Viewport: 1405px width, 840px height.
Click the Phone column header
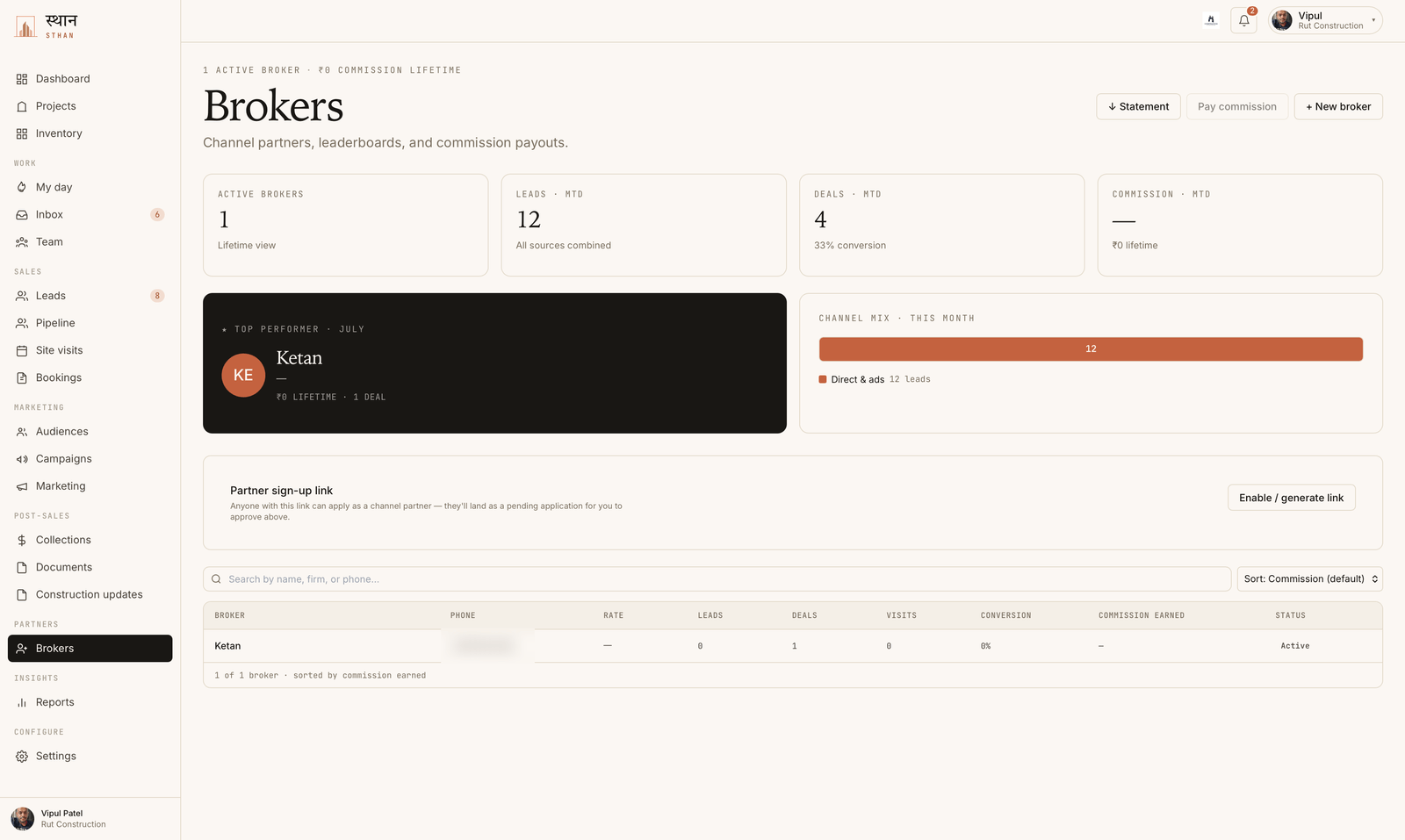pyautogui.click(x=463, y=615)
